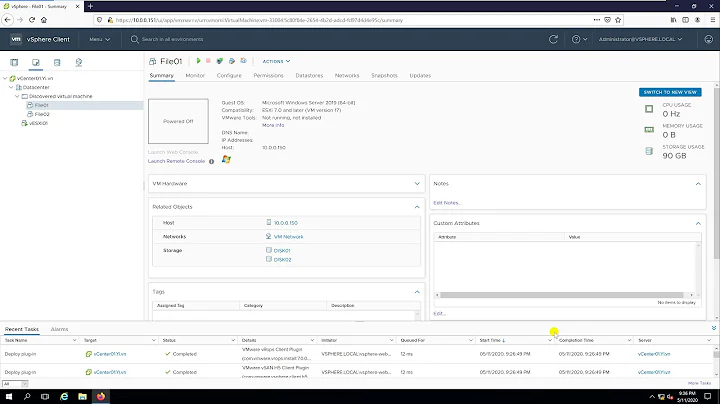This screenshot has height=404, width=720.
Task: Click the Custom Attributes horizontal scrollbar
Action: (x=562, y=295)
